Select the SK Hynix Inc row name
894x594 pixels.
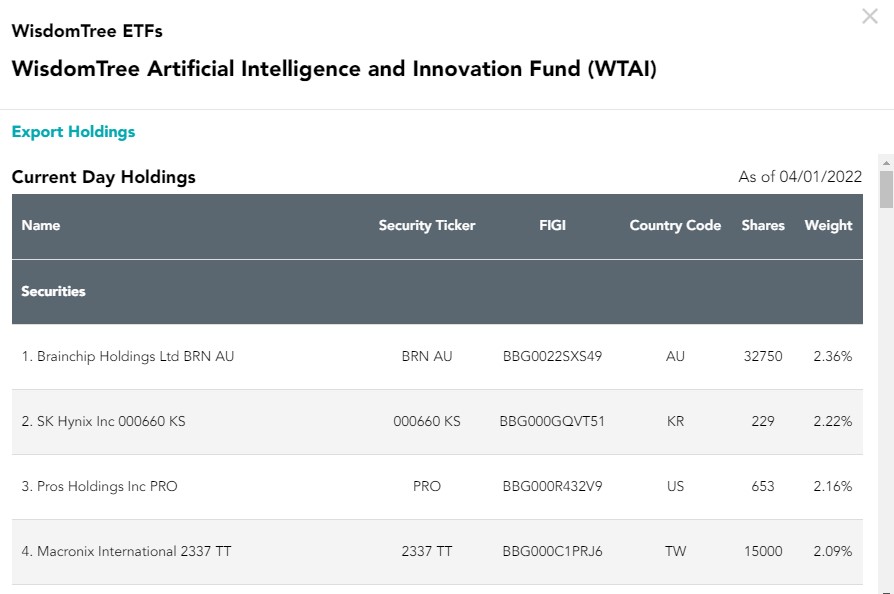(x=103, y=421)
